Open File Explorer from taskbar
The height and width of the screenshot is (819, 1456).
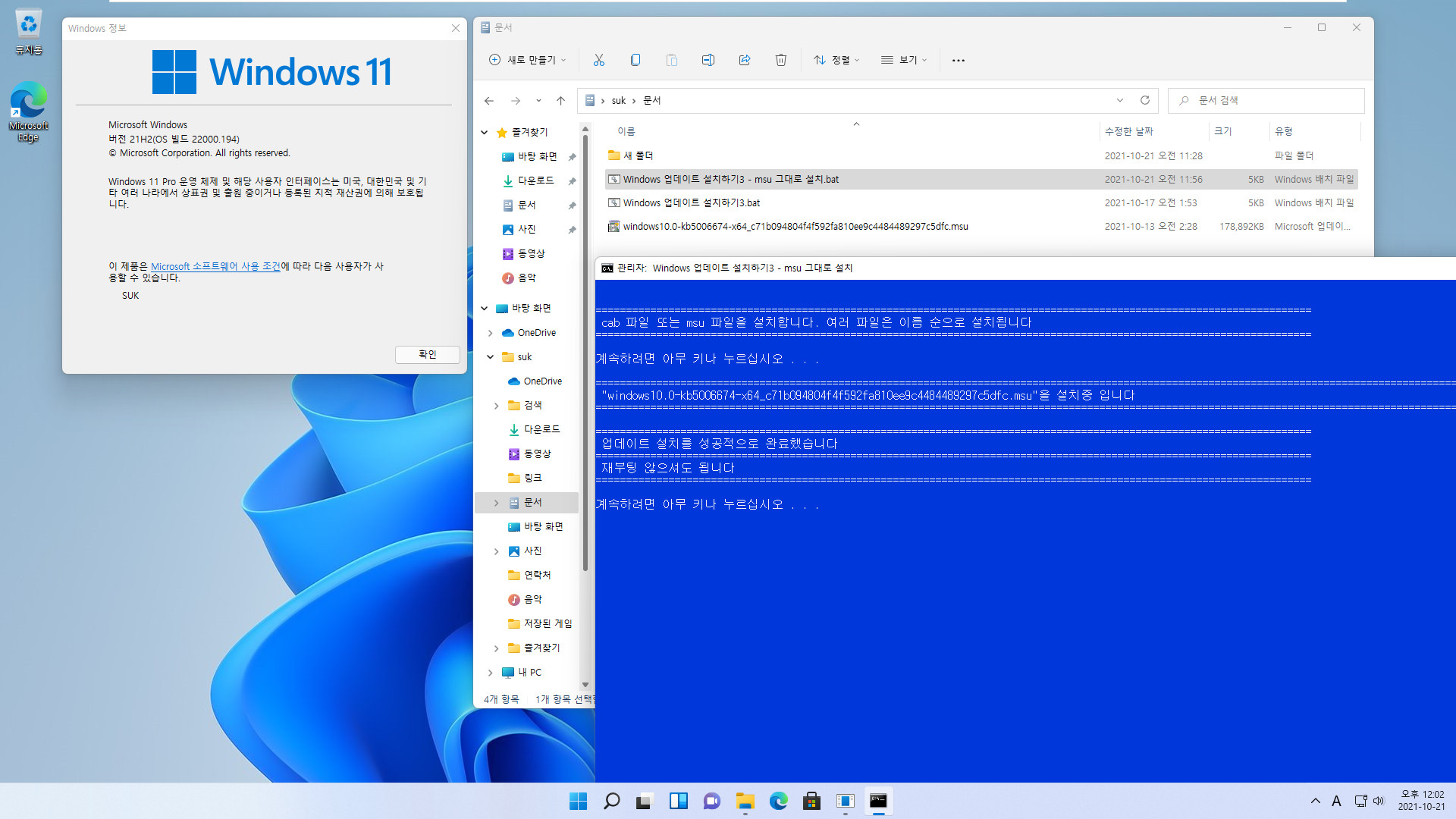pos(745,801)
